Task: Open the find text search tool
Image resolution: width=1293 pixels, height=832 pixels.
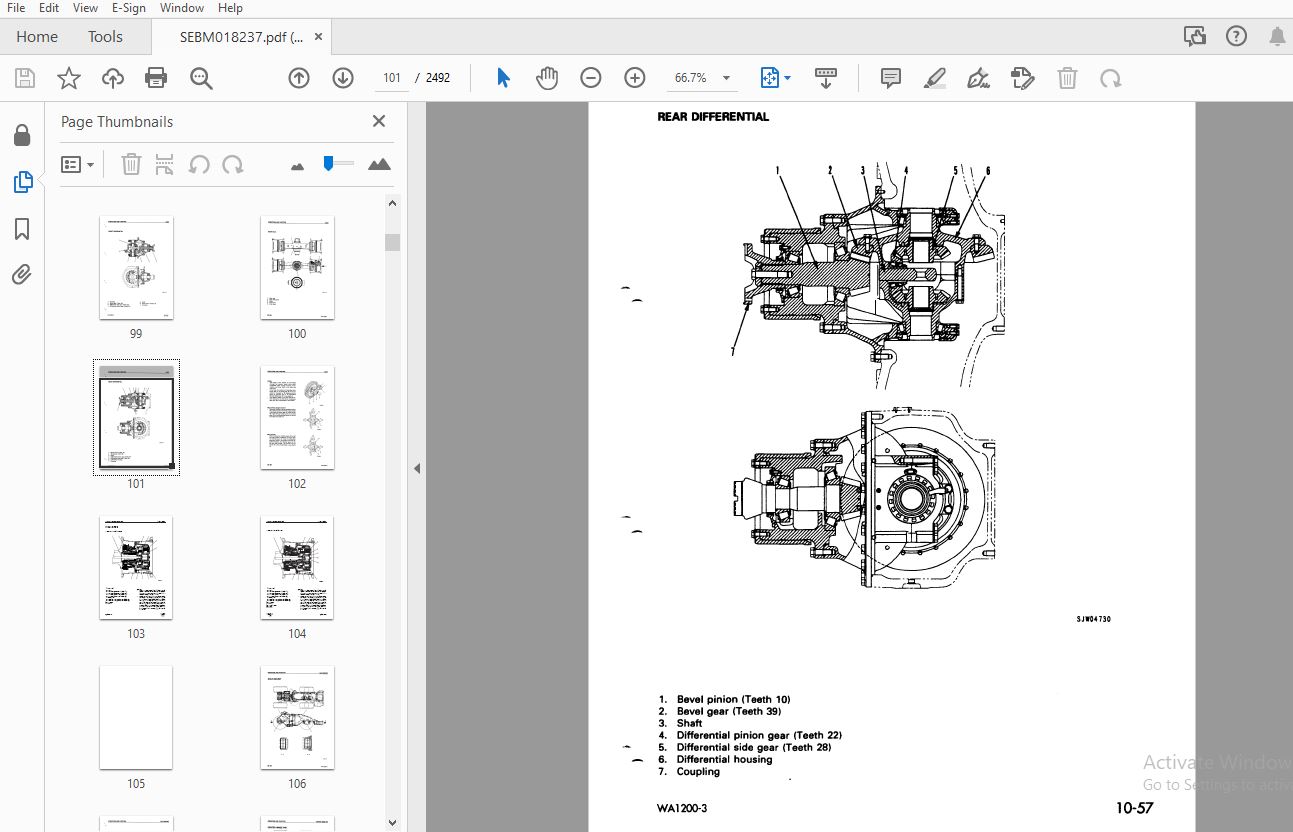Action: 201,78
